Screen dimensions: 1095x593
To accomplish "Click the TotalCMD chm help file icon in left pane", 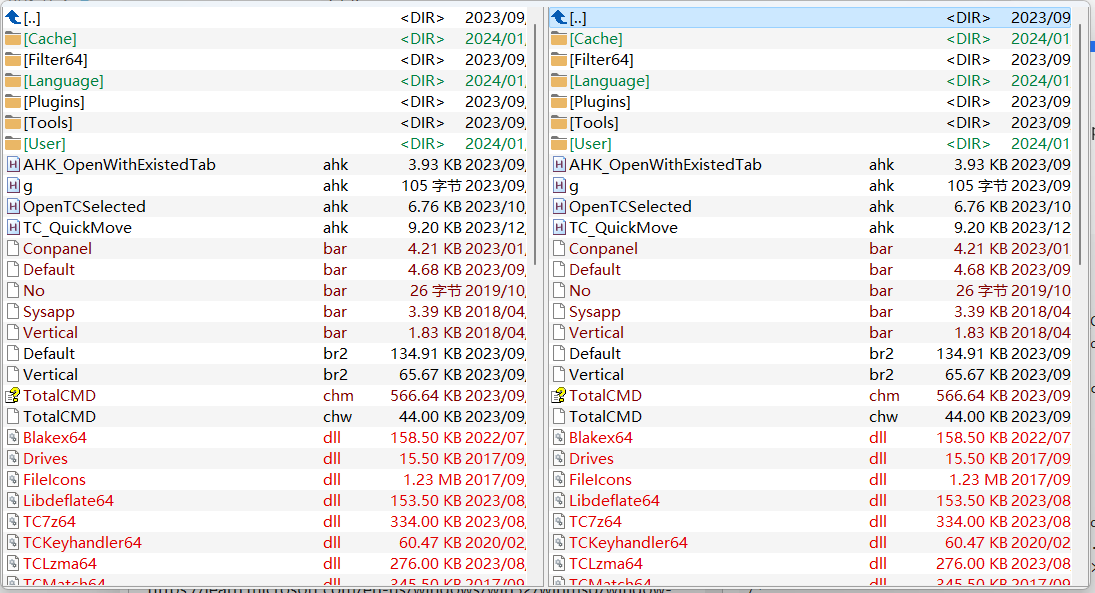I will tap(13, 395).
